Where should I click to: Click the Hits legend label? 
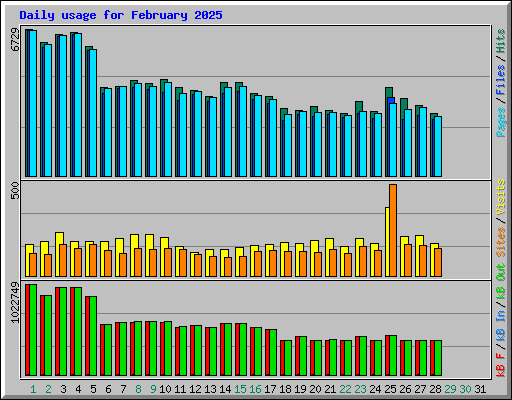pyautogui.click(x=501, y=41)
